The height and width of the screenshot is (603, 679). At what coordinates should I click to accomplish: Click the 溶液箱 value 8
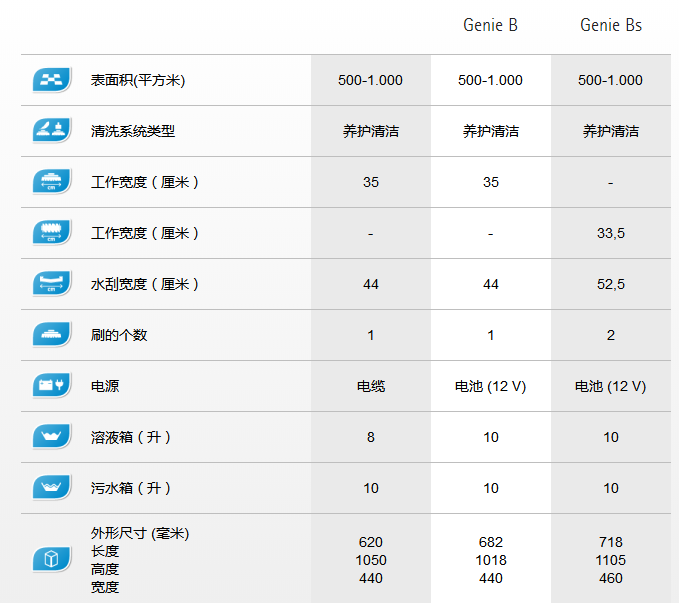(371, 437)
